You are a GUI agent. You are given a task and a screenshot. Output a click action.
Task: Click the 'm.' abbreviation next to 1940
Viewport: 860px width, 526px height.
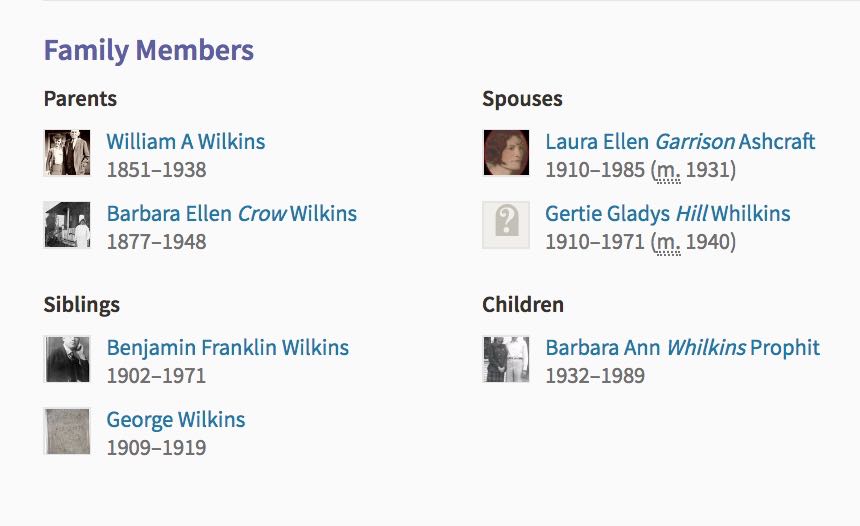pyautogui.click(x=668, y=242)
